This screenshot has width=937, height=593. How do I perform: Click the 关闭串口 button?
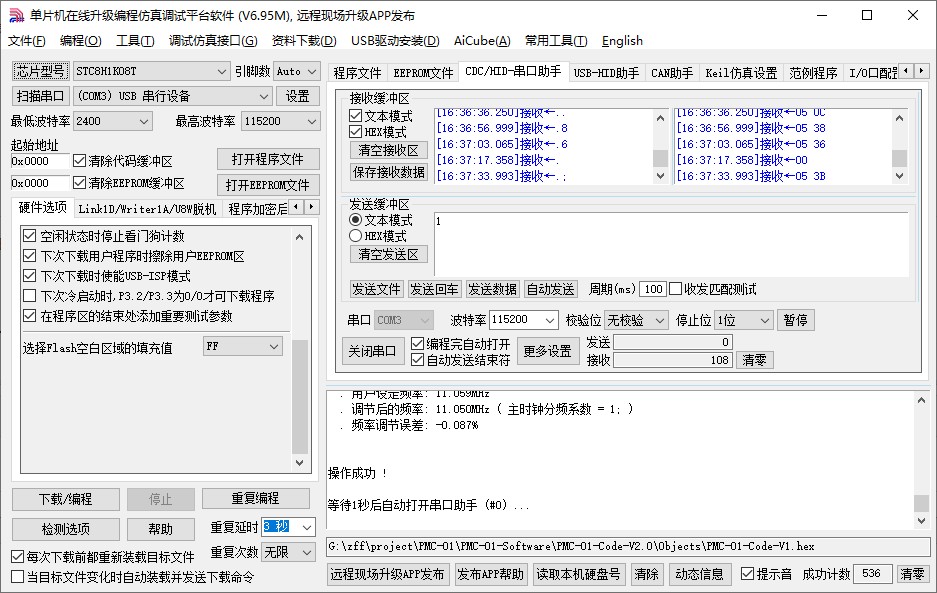click(x=372, y=351)
